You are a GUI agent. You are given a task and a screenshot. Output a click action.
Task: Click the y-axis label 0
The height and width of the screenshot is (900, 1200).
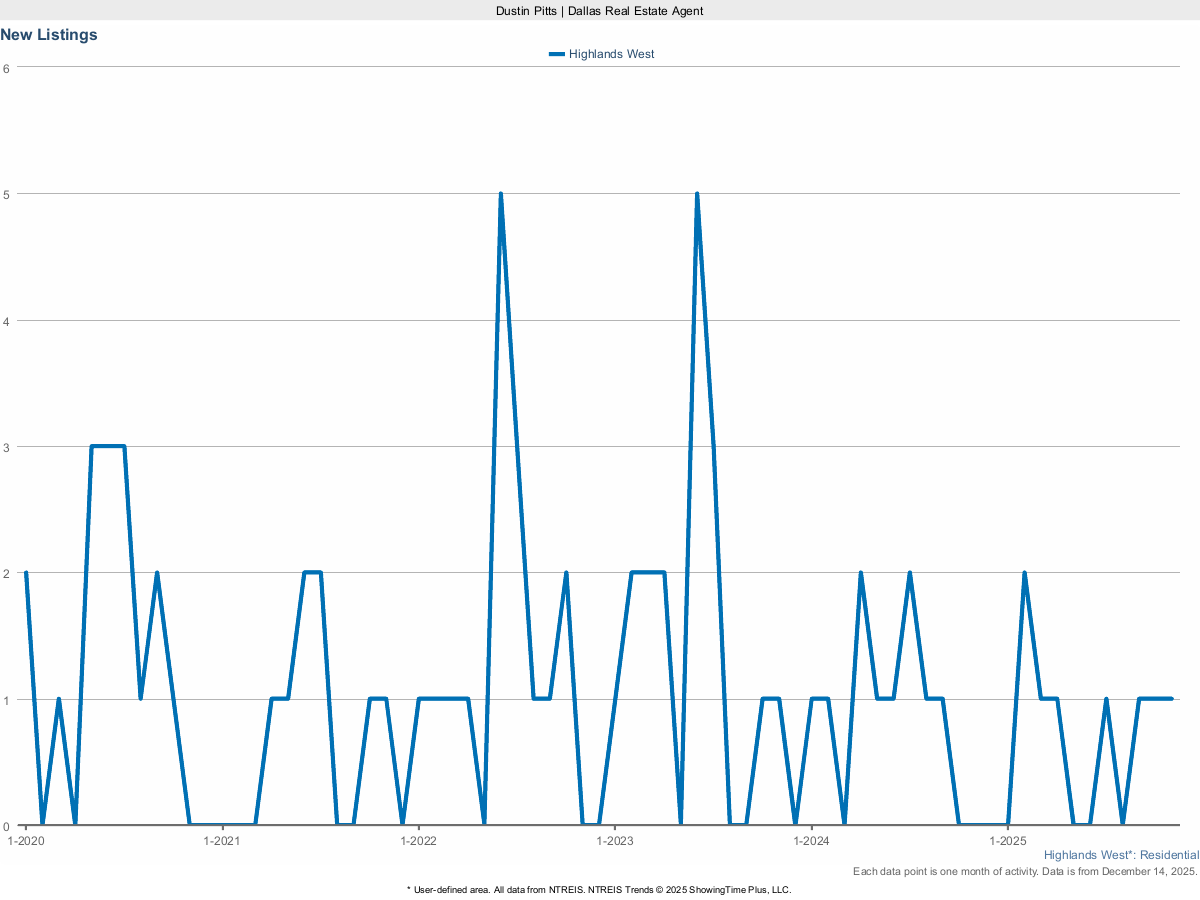coord(6,826)
